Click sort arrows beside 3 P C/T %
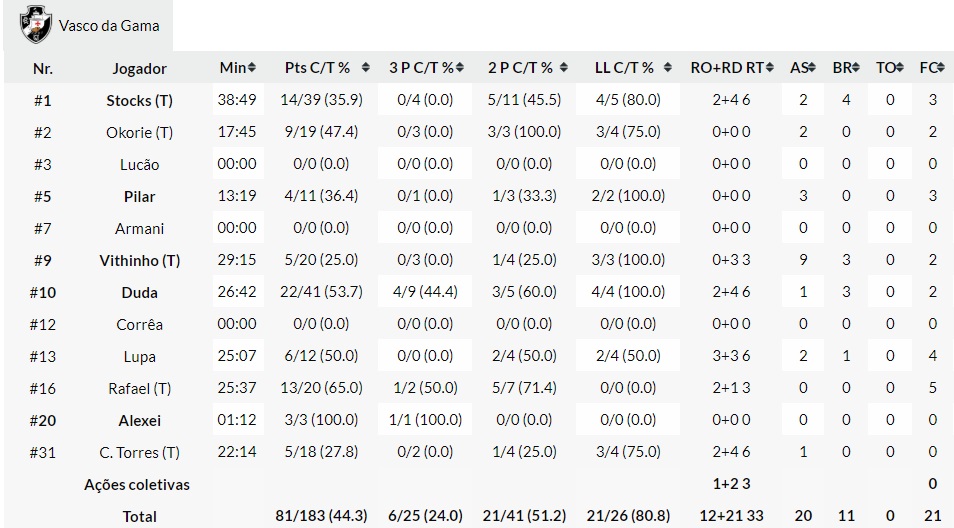Screen dimensions: 954x528 (460, 68)
